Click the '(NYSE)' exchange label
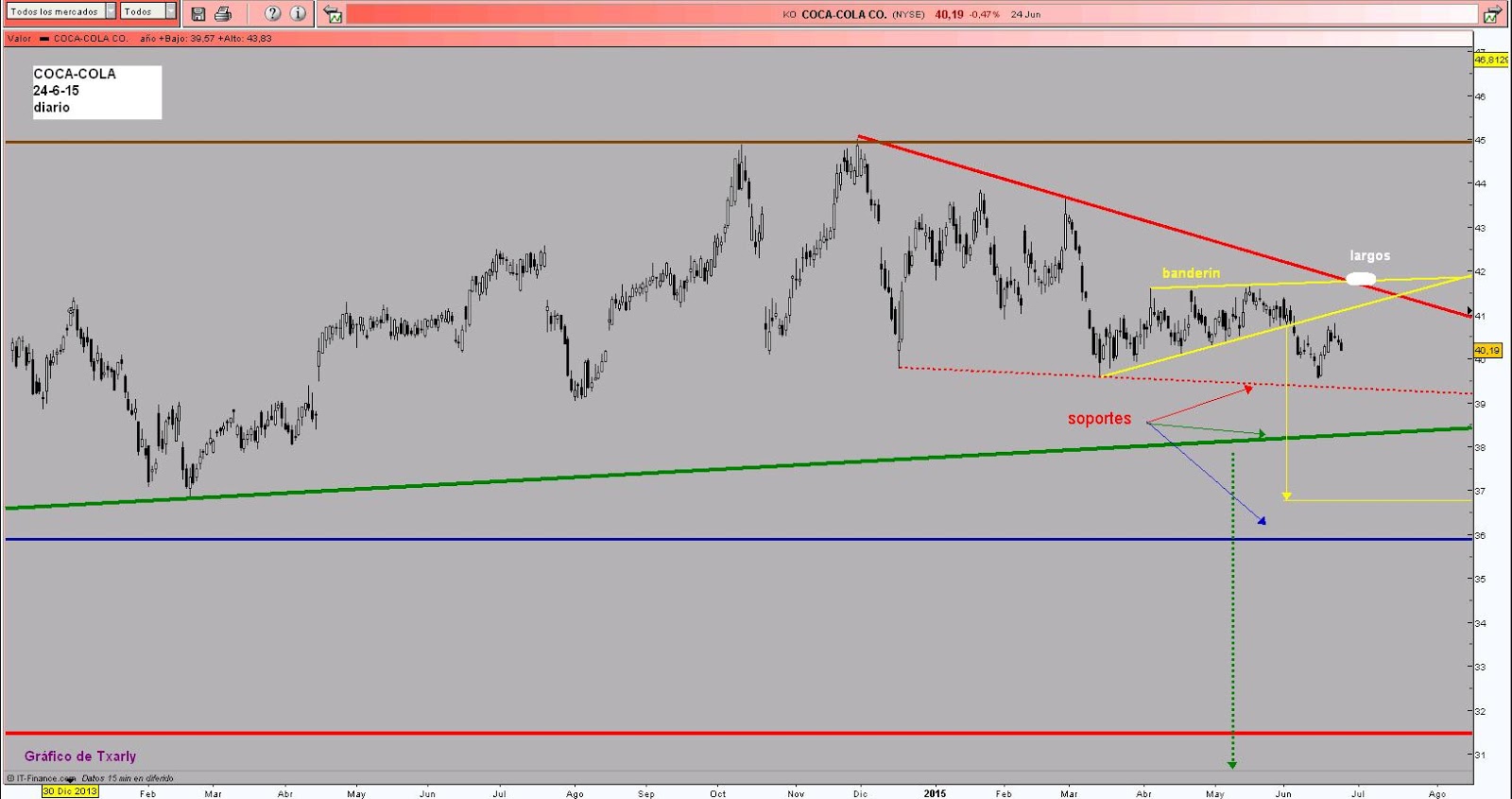The height and width of the screenshot is (799, 1512). coord(908,14)
